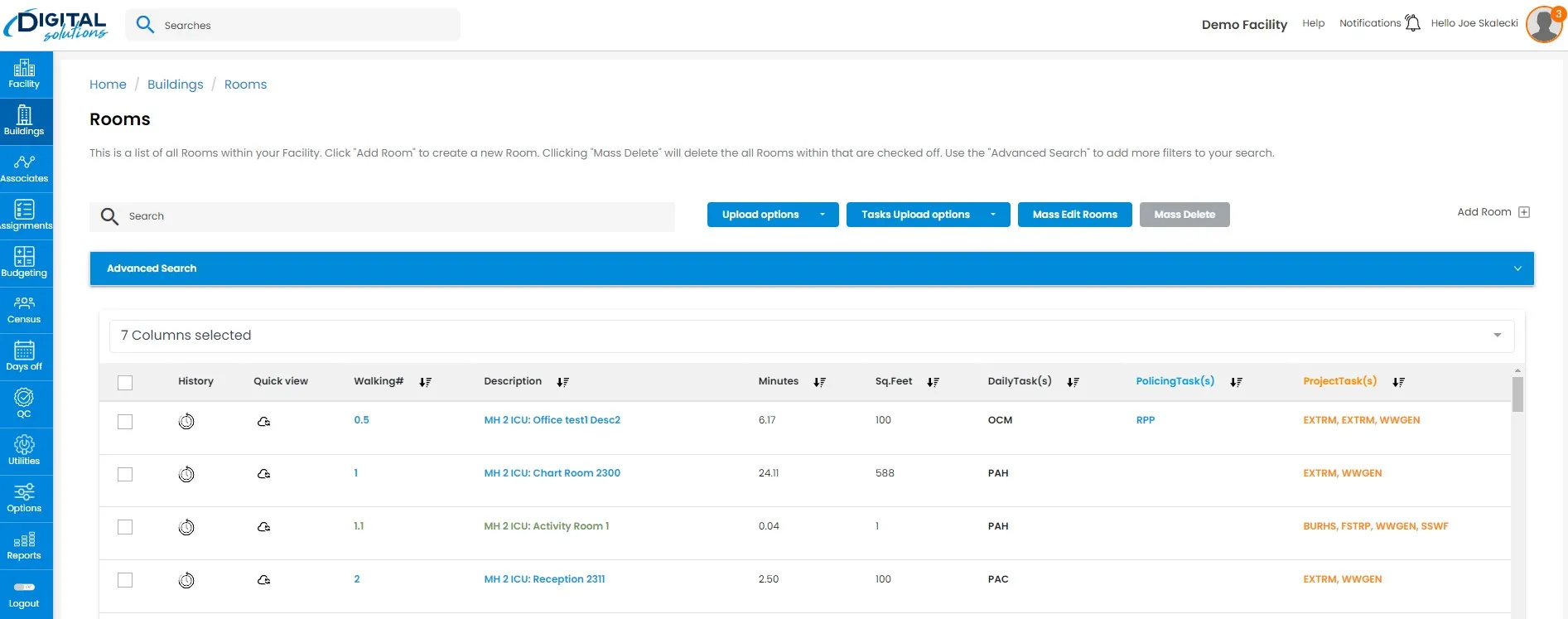The image size is (1568, 619).
Task: Tick the Activity Room 1 row checkbox
Action: click(125, 527)
